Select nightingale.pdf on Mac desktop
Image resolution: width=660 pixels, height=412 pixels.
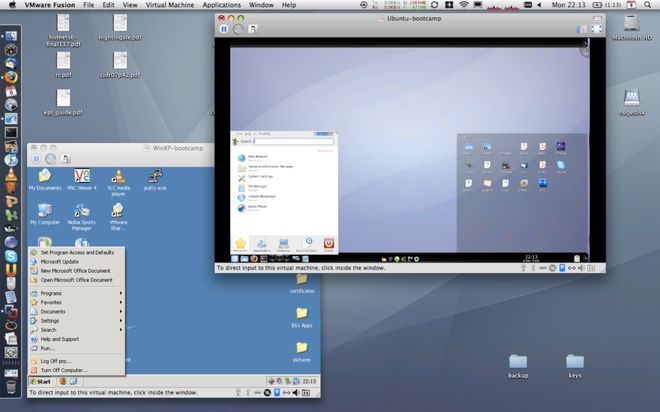tap(120, 27)
